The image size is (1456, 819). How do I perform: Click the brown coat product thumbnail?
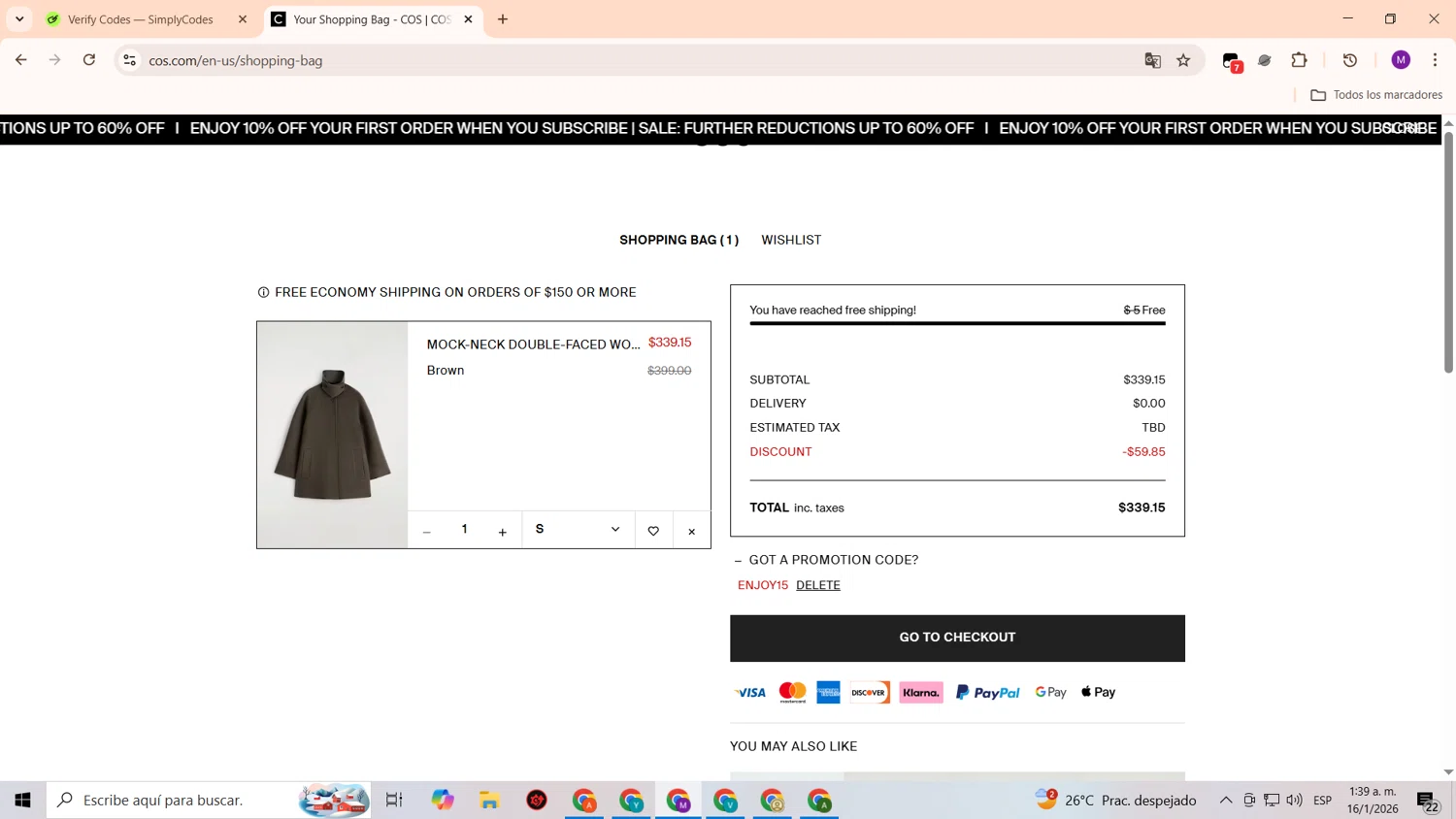pyautogui.click(x=332, y=435)
